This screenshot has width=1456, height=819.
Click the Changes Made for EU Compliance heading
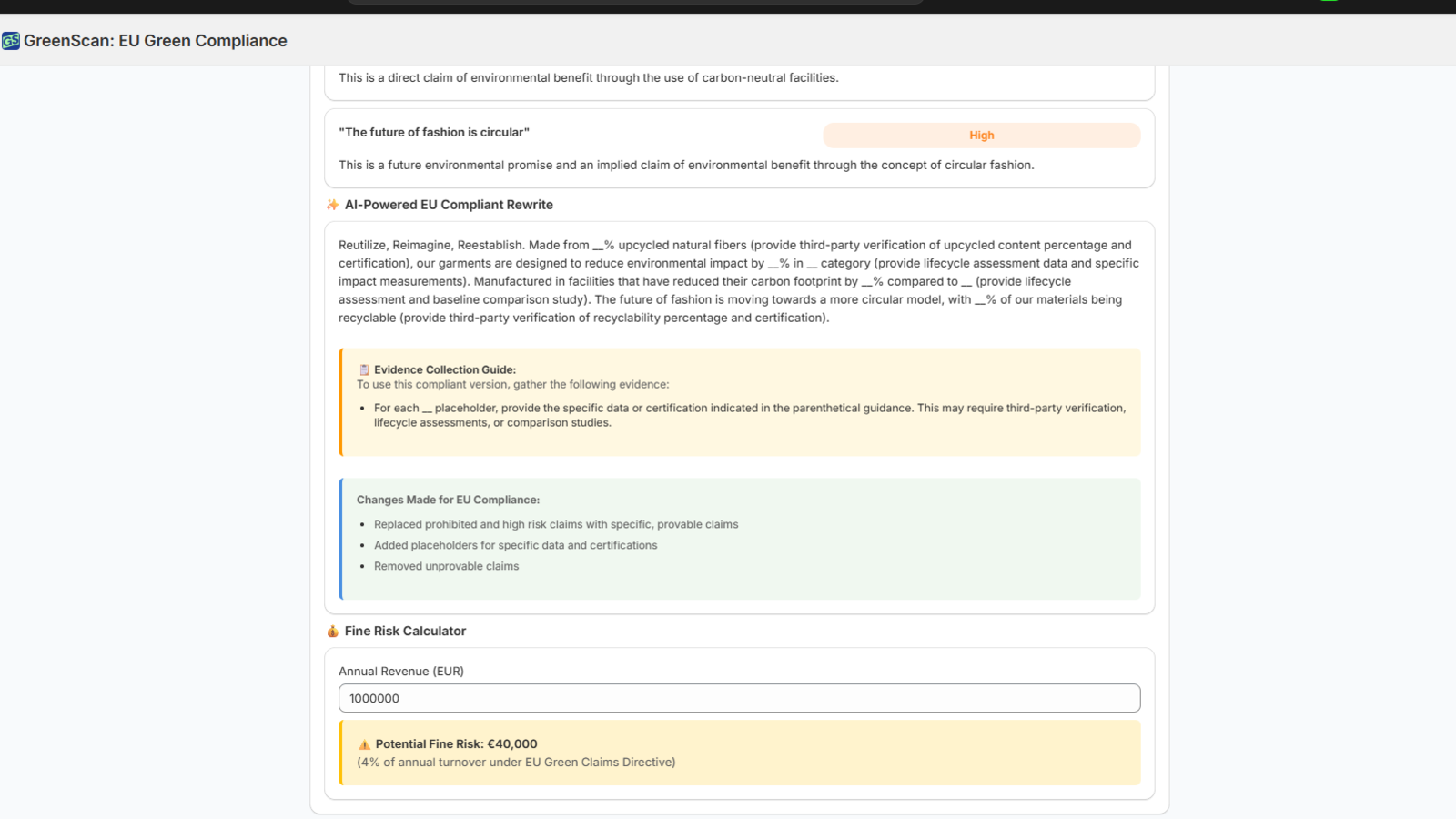pyautogui.click(x=448, y=500)
